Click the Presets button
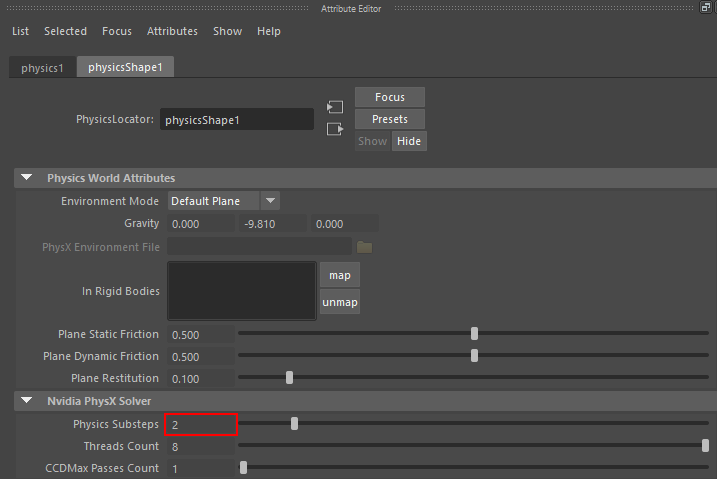The height and width of the screenshot is (479, 717). [x=390, y=119]
